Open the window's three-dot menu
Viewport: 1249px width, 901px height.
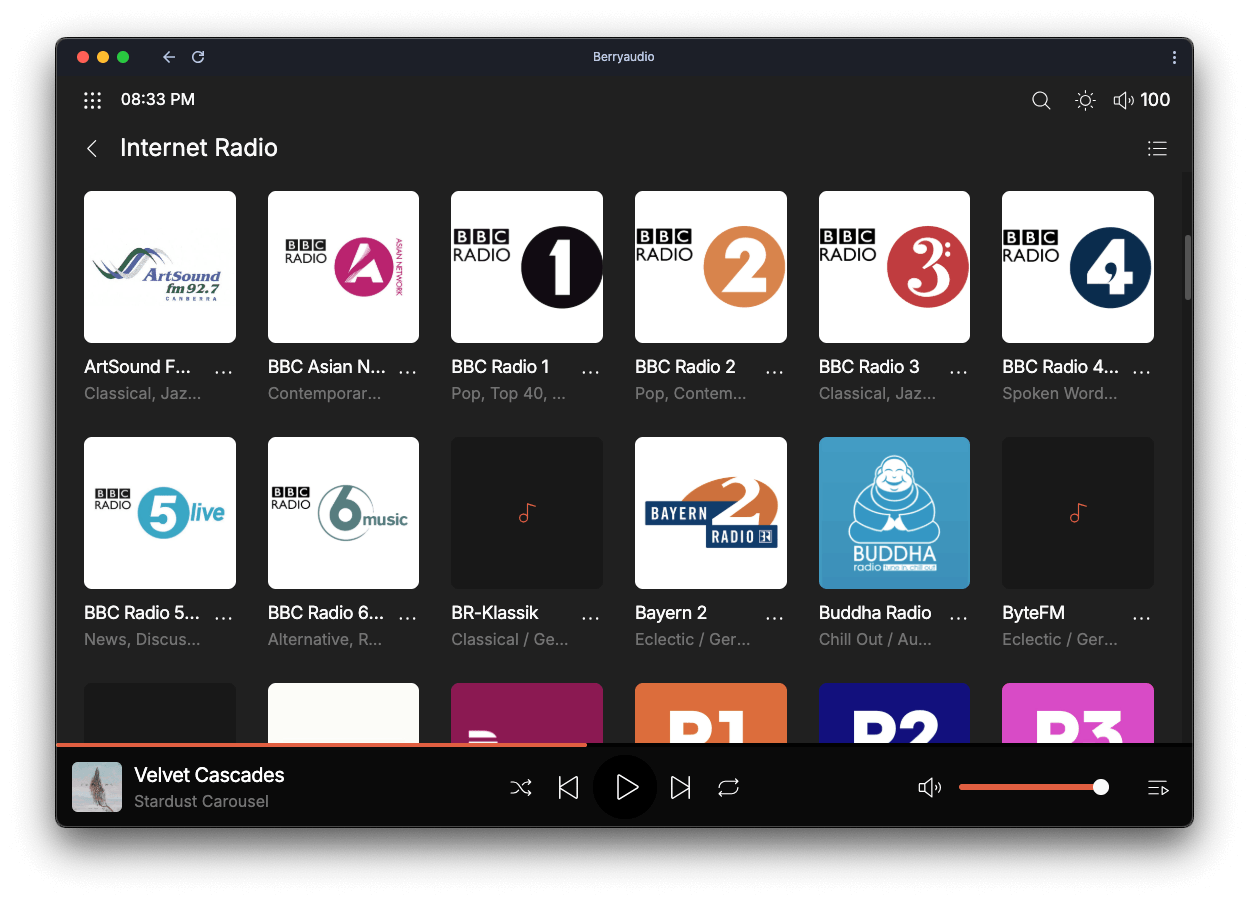point(1174,57)
